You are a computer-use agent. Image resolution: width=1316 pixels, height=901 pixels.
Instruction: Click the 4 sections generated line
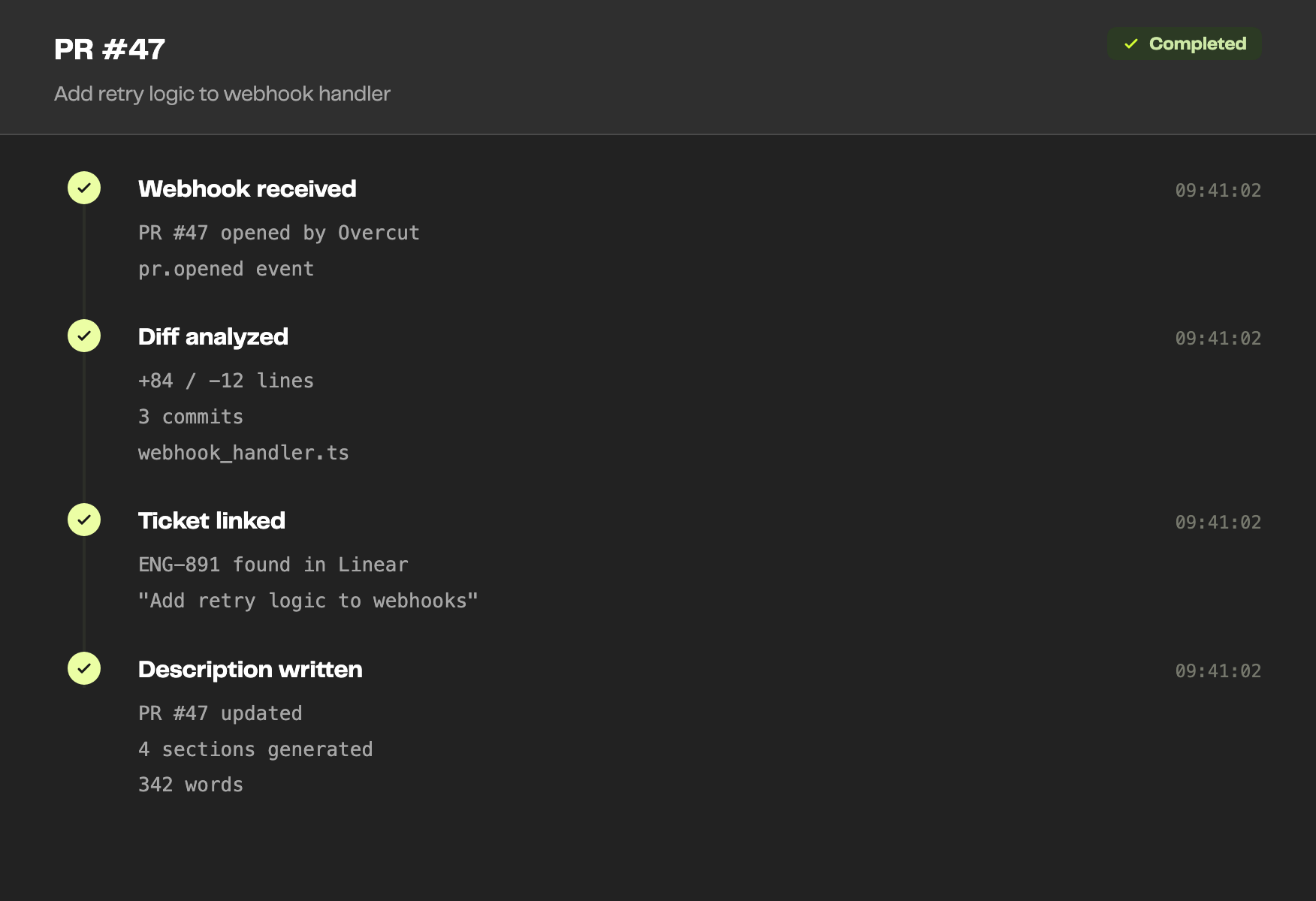click(x=255, y=749)
